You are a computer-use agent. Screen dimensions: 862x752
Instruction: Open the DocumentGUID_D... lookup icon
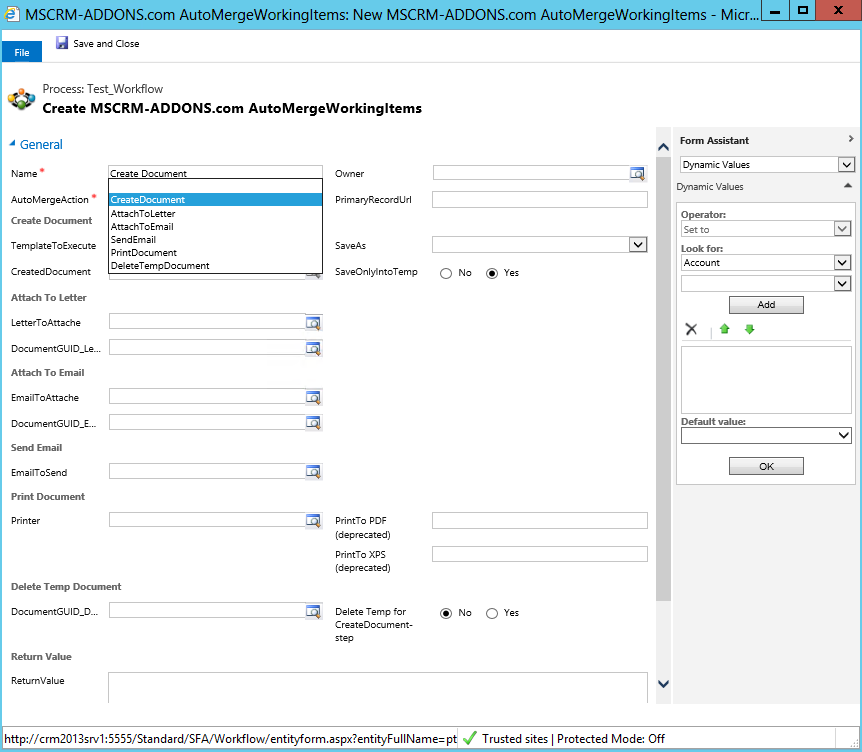(313, 611)
